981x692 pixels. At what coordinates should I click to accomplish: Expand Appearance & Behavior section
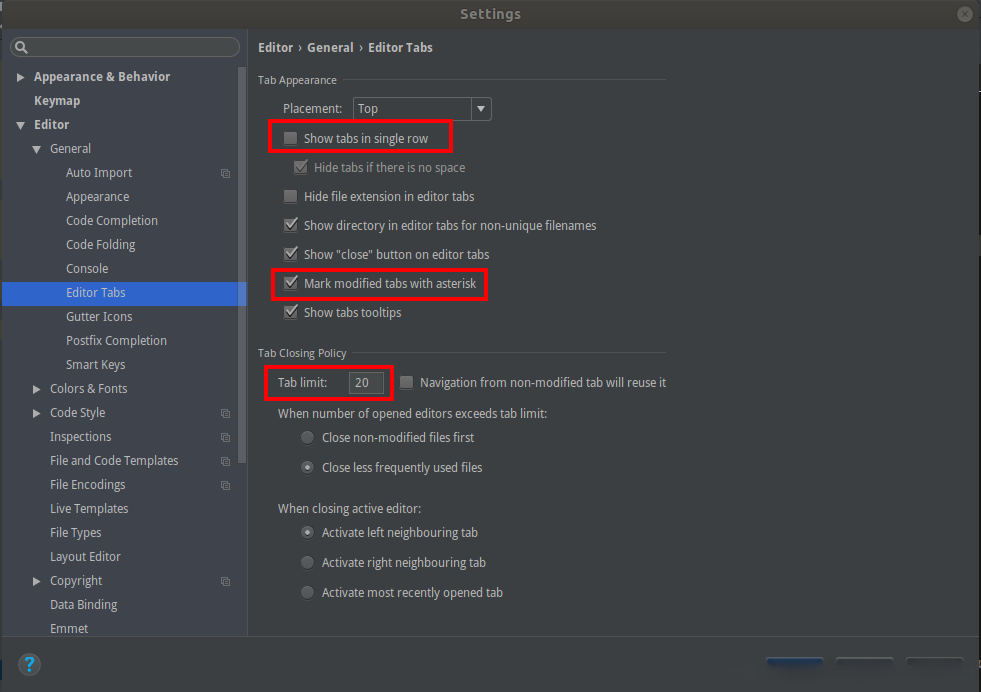(21, 77)
